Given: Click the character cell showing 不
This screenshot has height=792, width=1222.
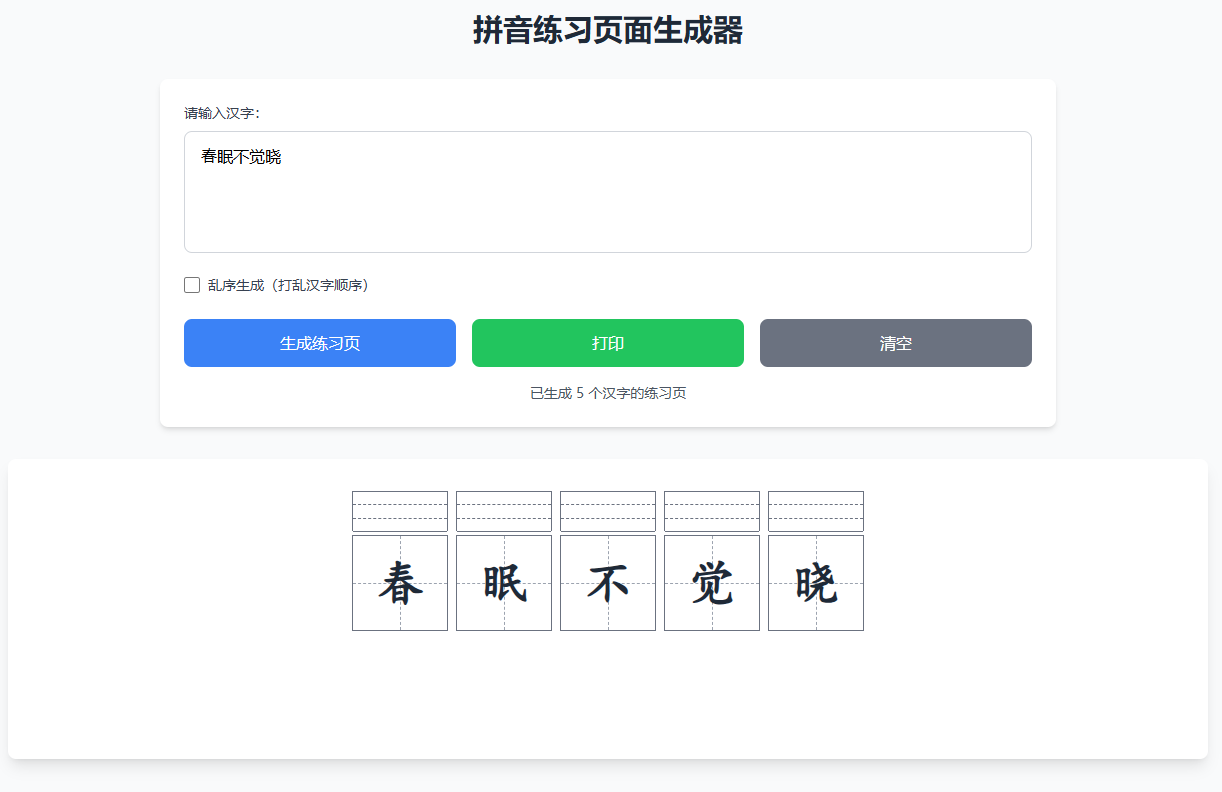Looking at the screenshot, I should 608,582.
